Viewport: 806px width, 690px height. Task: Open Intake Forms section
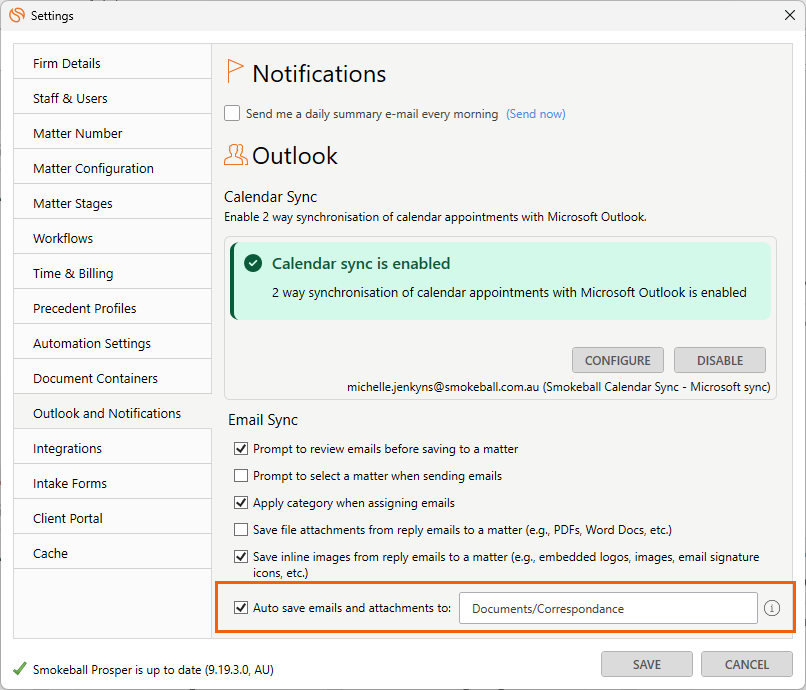tap(113, 483)
